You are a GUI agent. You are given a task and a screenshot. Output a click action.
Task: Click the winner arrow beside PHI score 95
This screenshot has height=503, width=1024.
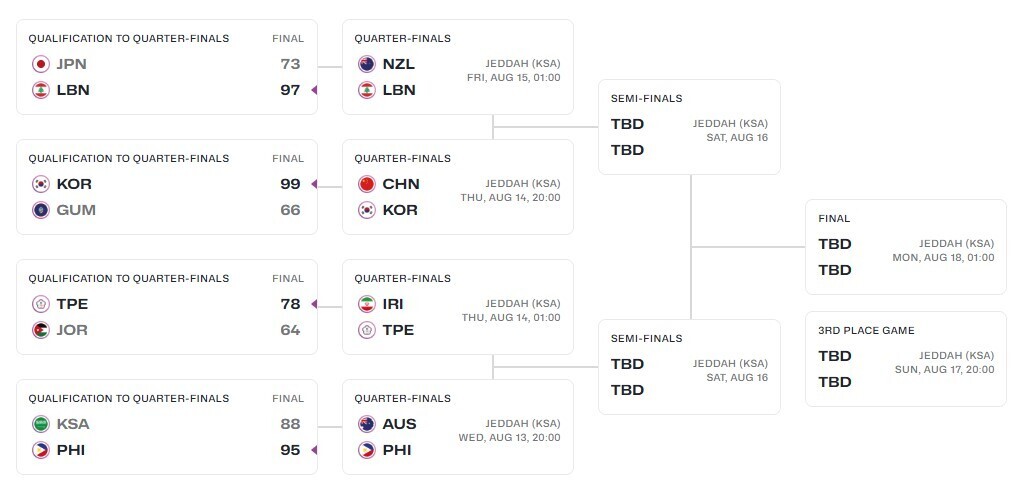click(314, 450)
